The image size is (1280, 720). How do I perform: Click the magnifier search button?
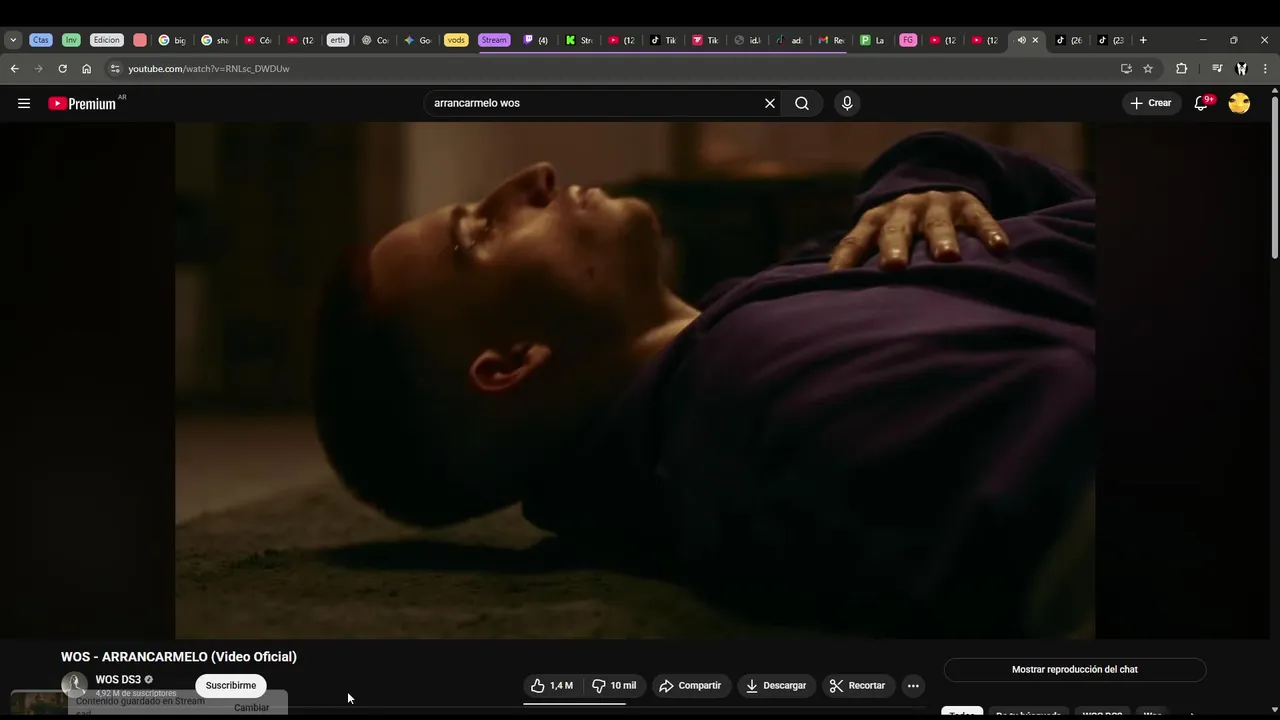pyautogui.click(x=802, y=103)
